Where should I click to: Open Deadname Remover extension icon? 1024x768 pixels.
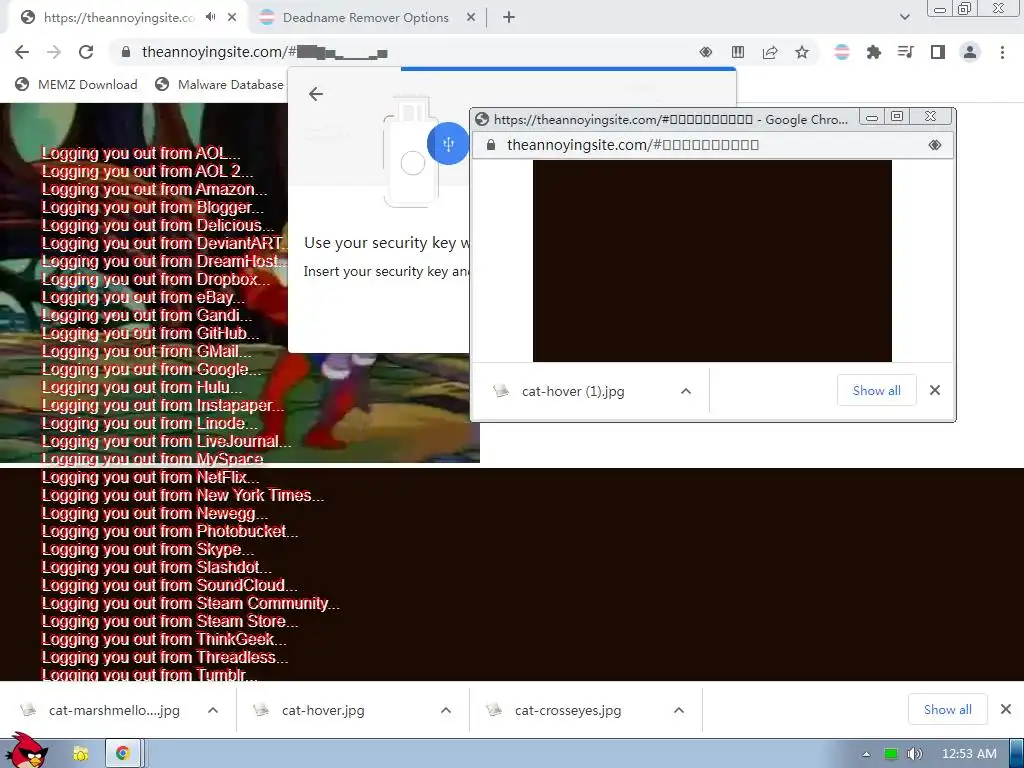842,52
